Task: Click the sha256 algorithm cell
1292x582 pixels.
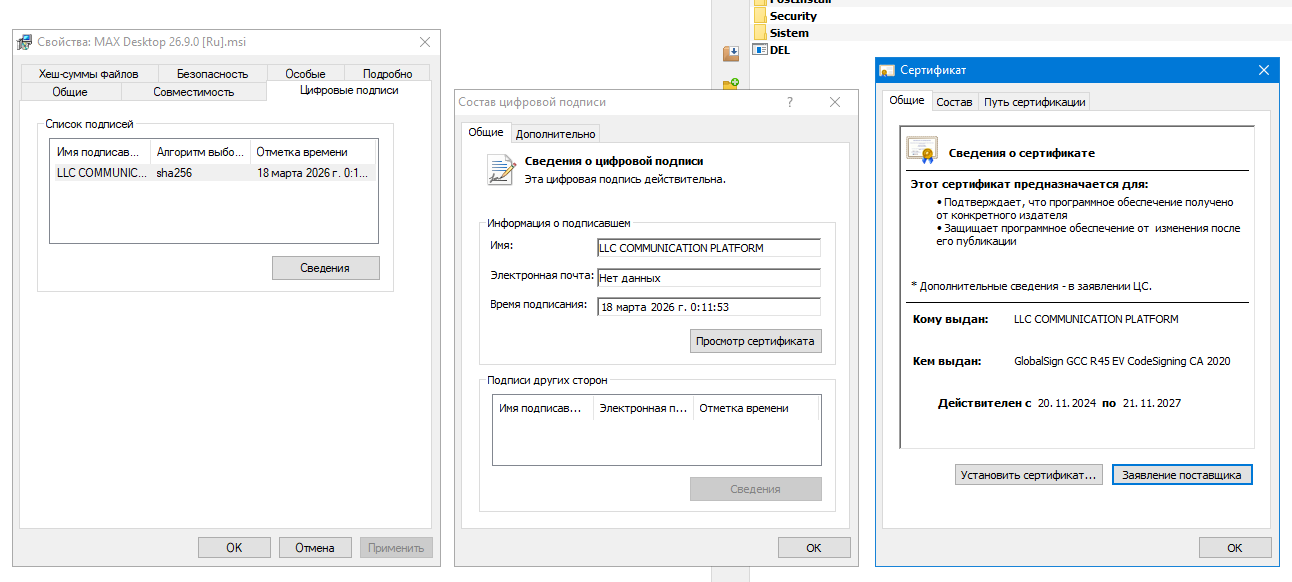Action: tap(174, 172)
